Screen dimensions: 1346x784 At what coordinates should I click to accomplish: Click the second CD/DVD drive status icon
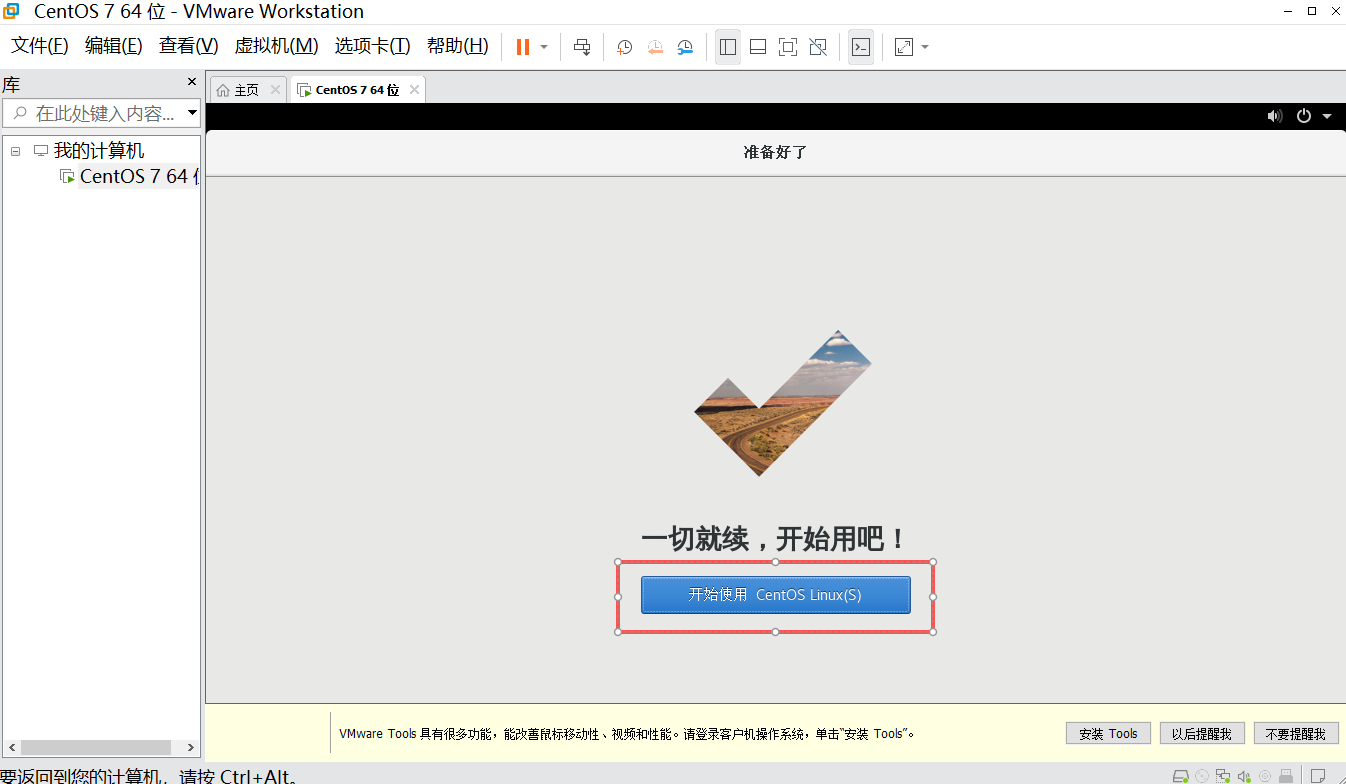click(x=1265, y=775)
